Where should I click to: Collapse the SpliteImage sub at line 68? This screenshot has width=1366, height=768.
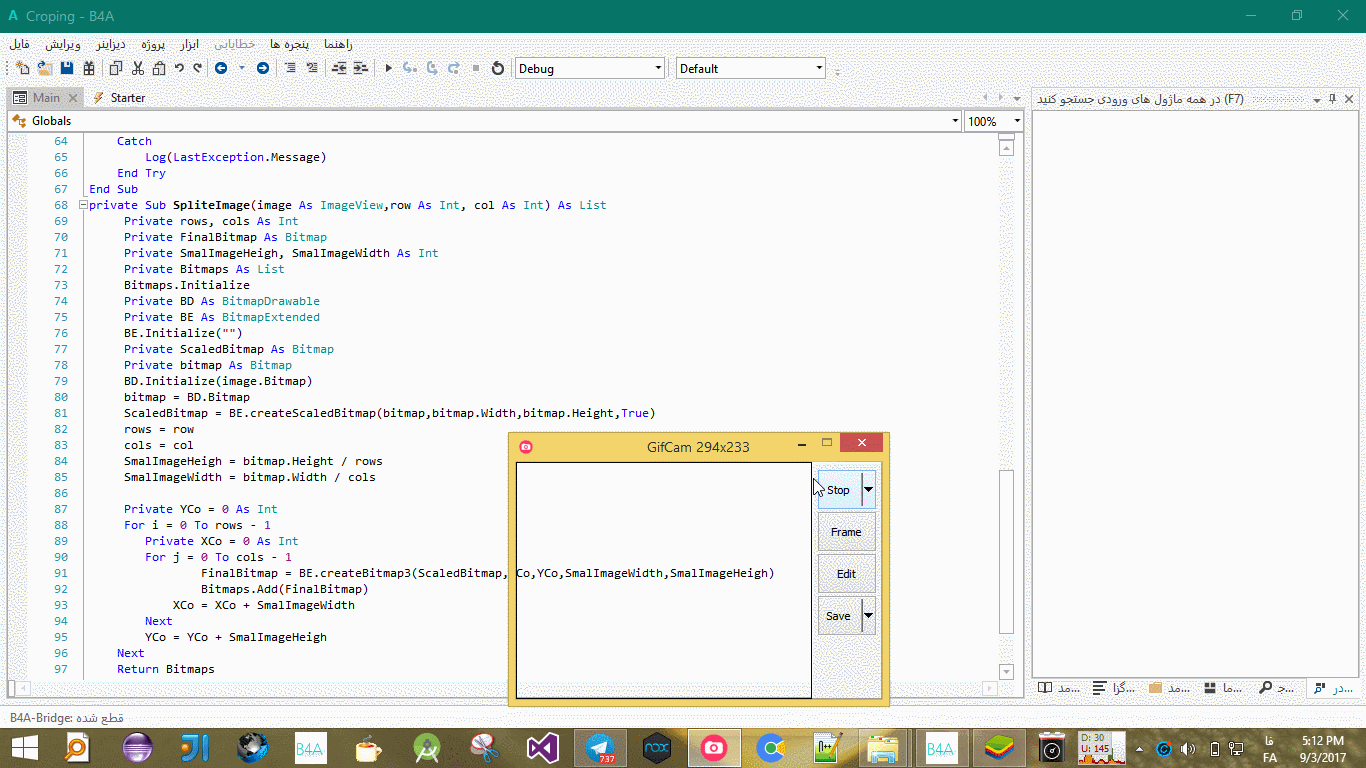84,205
